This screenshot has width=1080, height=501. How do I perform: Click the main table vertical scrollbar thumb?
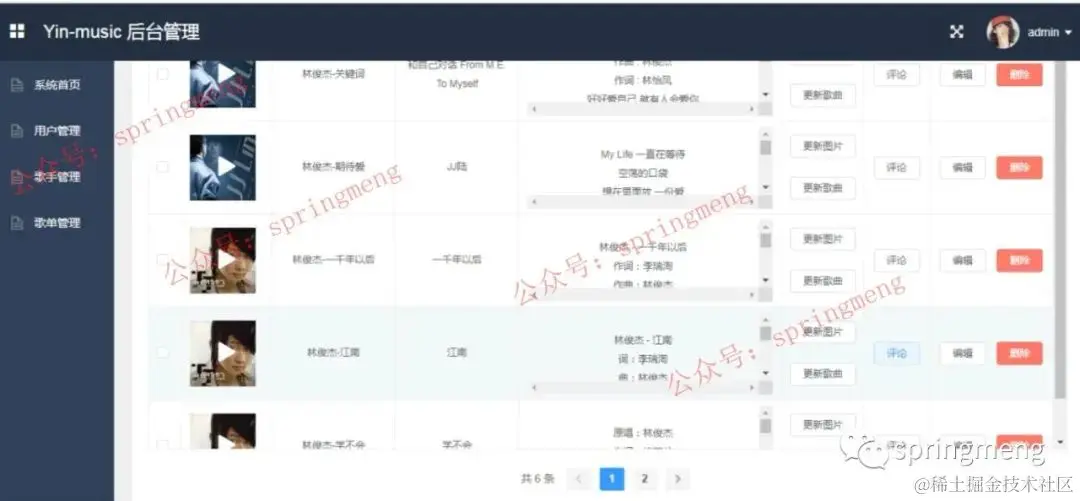tap(1060, 229)
